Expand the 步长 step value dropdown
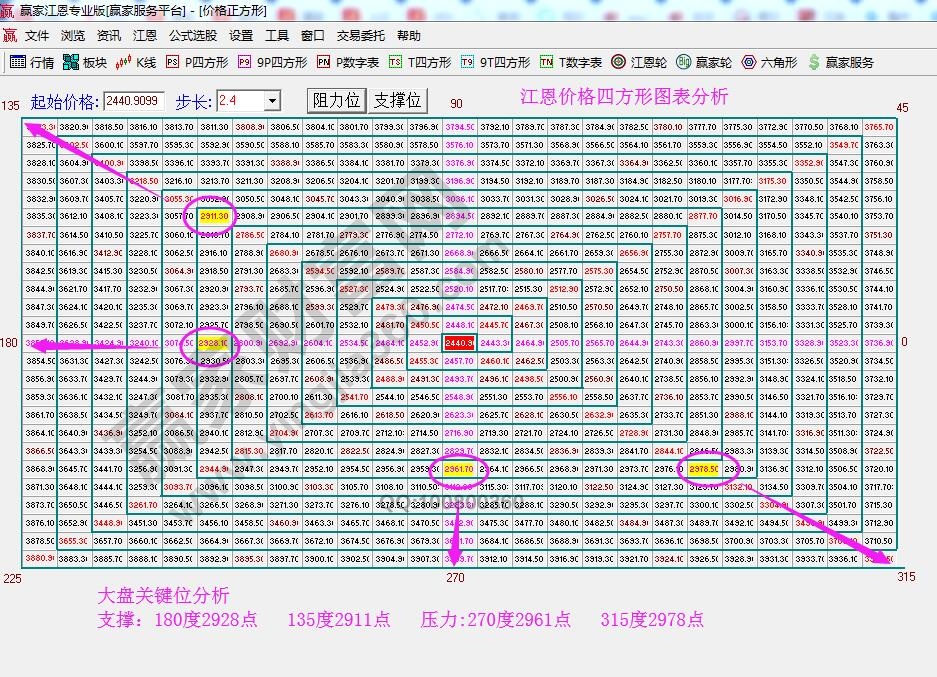937x677 pixels. [x=273, y=100]
